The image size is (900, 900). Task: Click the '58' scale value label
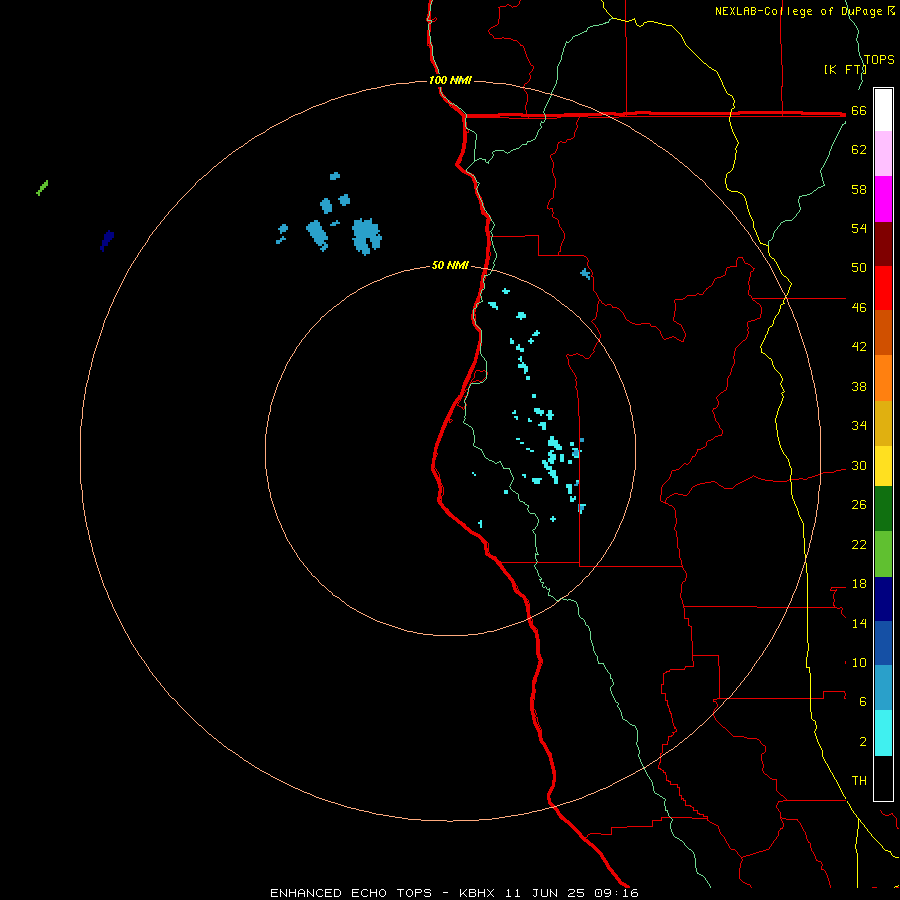coord(859,189)
